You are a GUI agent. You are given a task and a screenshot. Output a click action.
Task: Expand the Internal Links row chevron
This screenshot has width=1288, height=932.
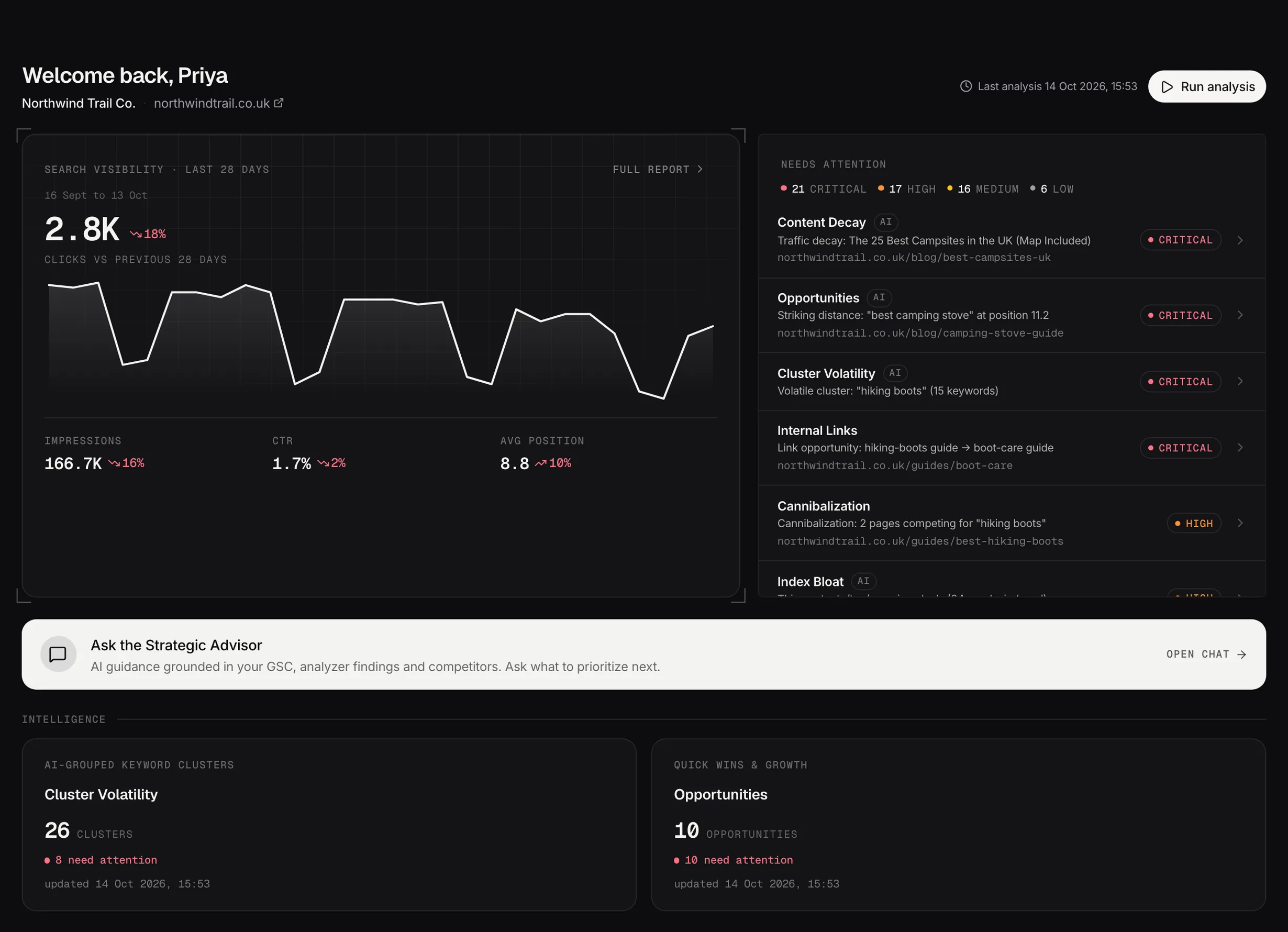[x=1240, y=448]
